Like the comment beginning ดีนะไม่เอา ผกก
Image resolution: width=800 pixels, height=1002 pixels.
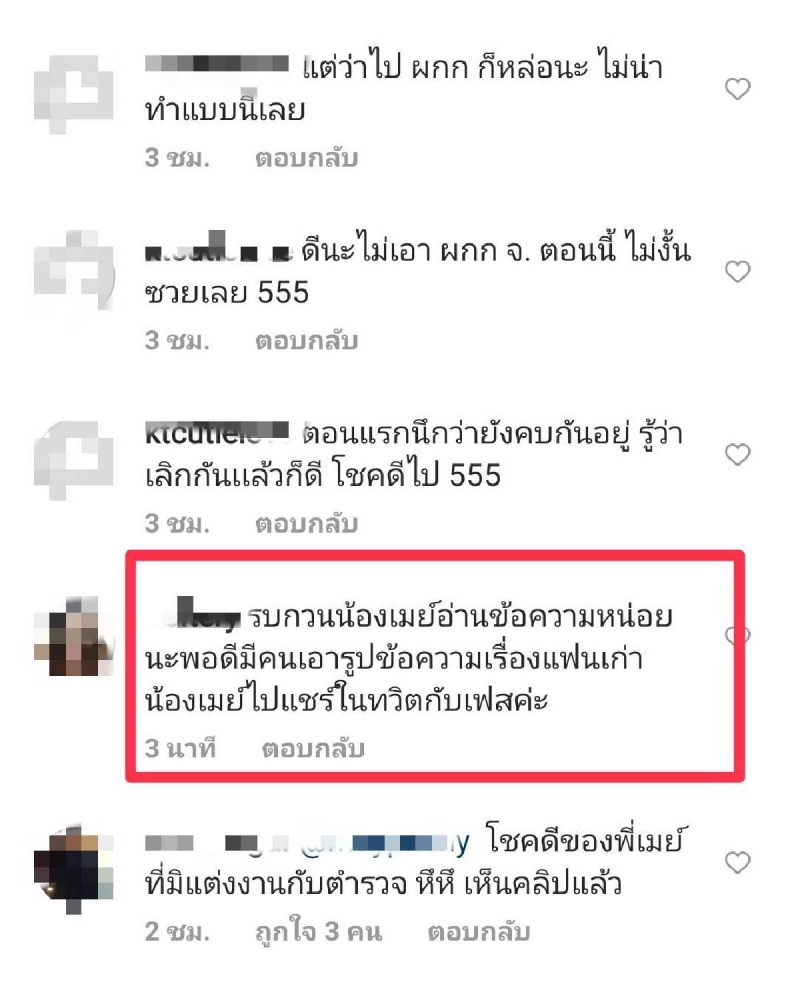click(737, 272)
